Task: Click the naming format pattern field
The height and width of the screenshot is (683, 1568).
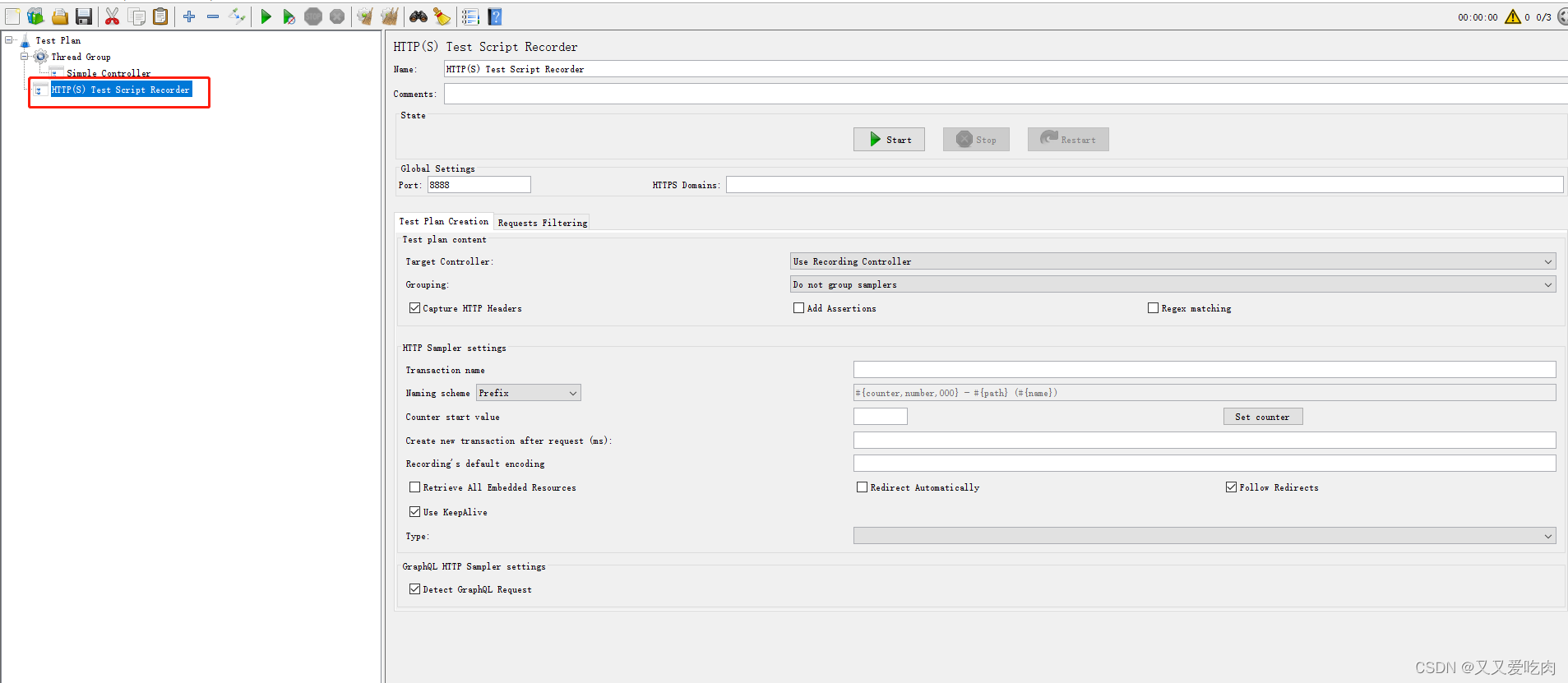Action: tap(1205, 393)
